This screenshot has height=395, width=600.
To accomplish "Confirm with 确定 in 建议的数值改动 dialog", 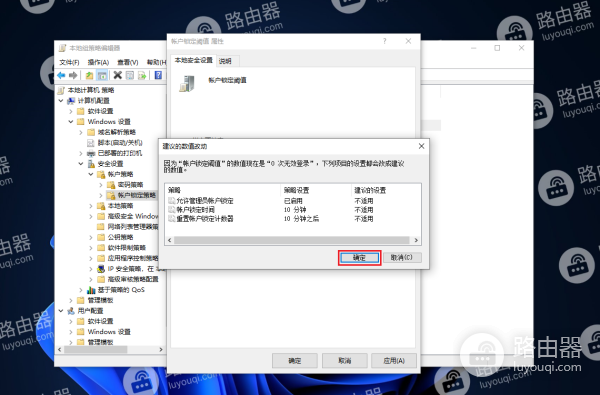I will (x=359, y=258).
